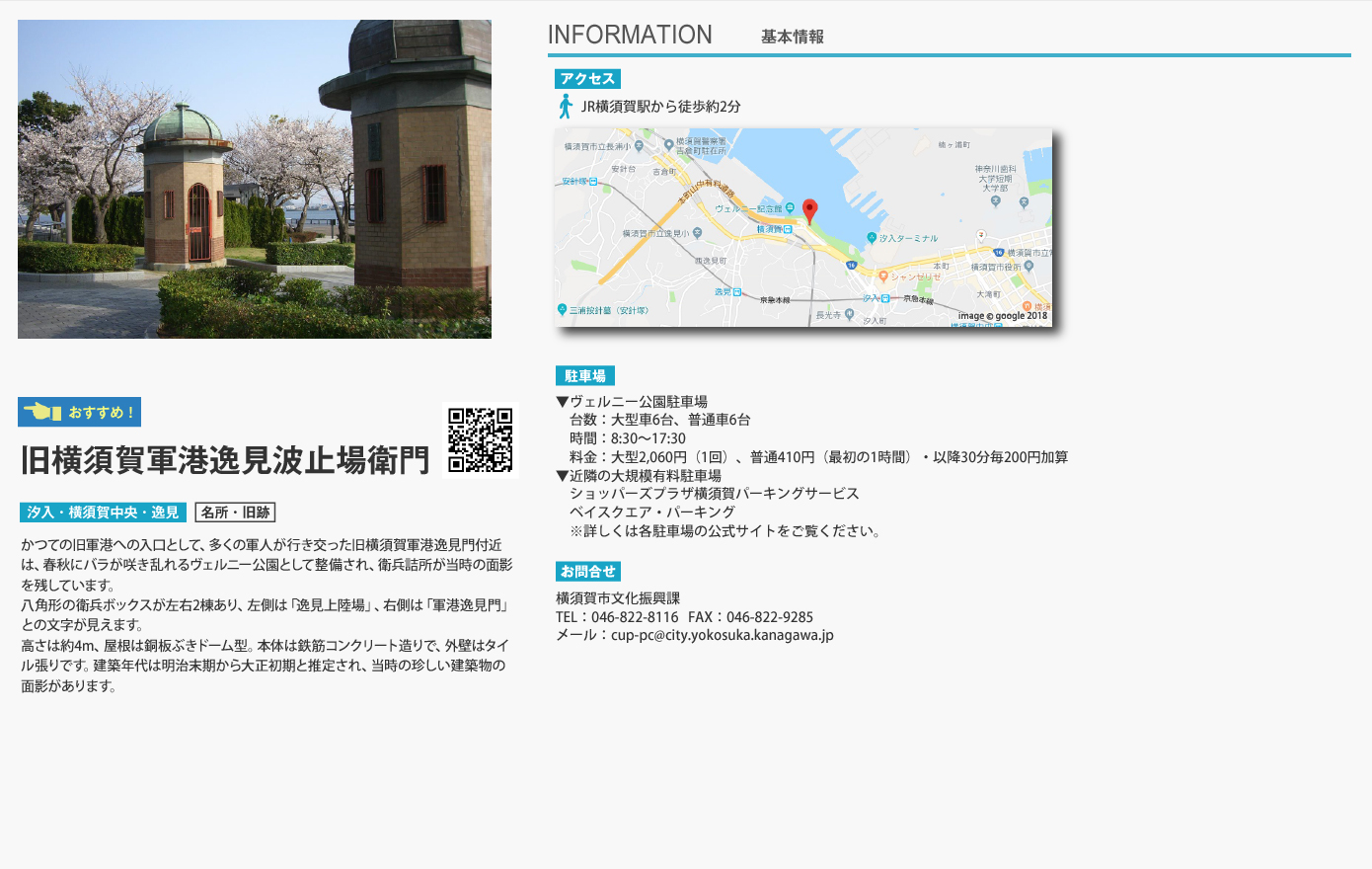Click 安針塚 station icon on map

(x=594, y=182)
